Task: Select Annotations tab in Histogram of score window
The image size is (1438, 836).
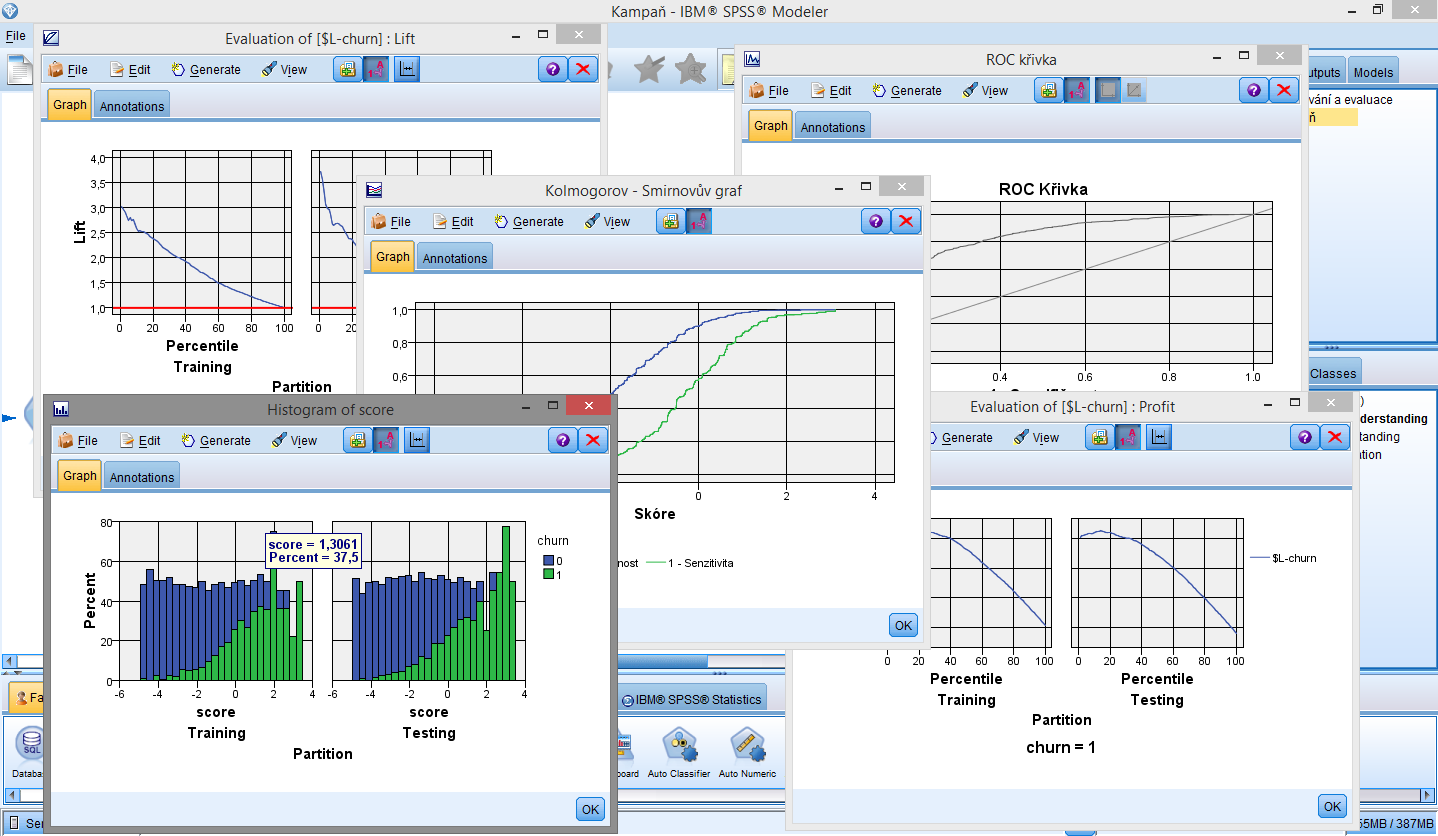Action: (141, 477)
